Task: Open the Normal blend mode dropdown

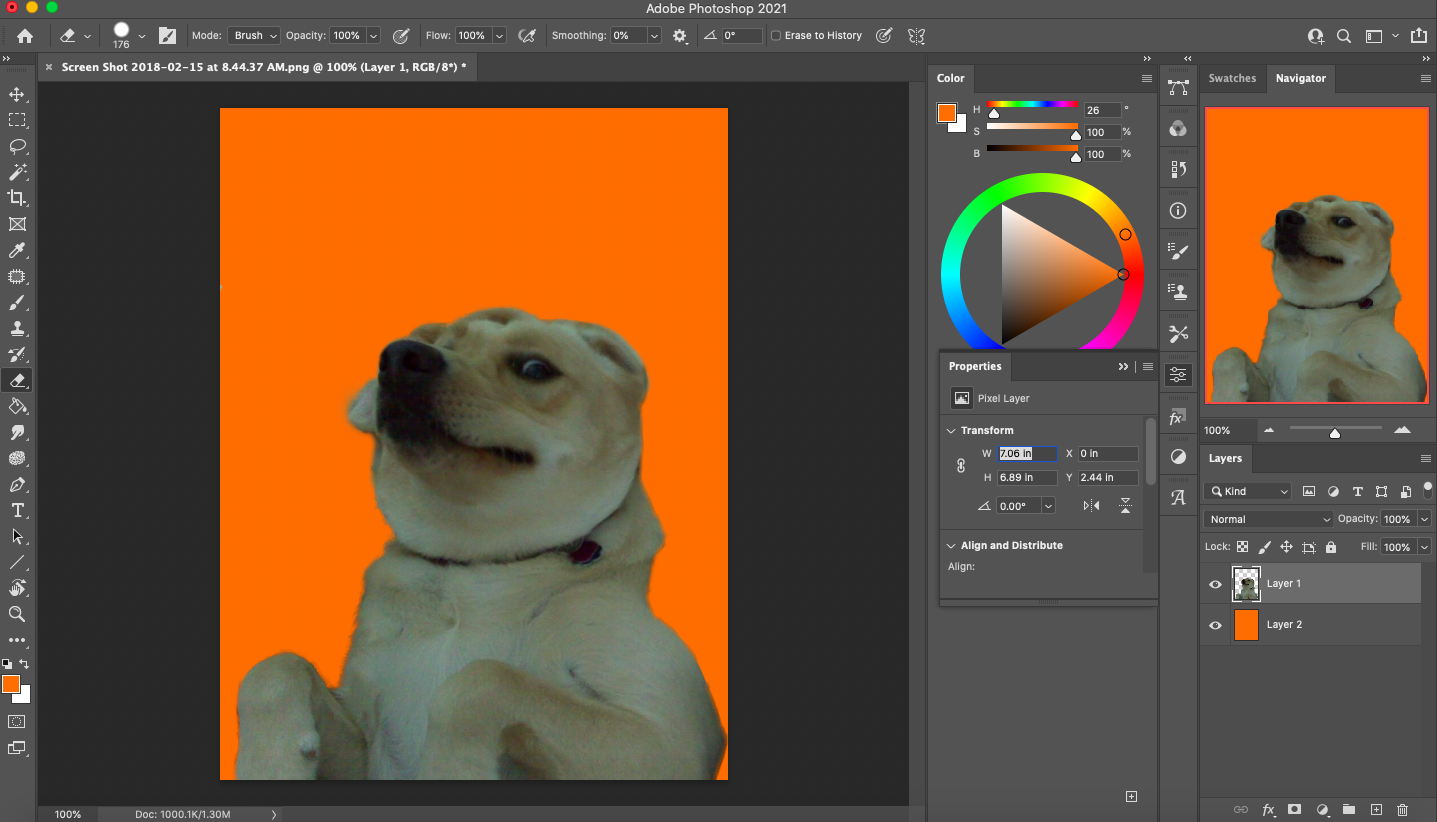Action: click(x=1268, y=519)
